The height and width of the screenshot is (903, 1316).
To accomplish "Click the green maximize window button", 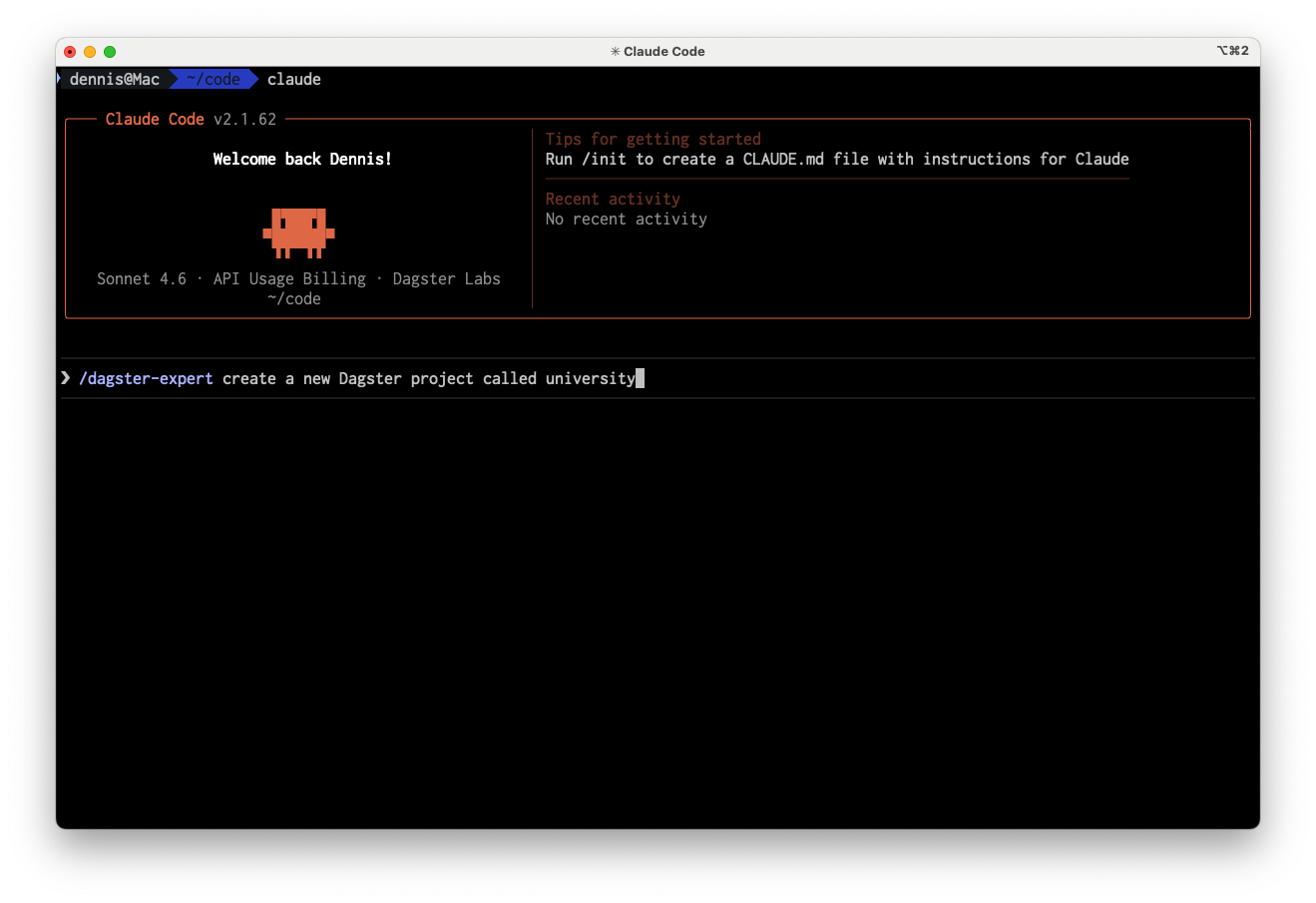I will coord(110,52).
